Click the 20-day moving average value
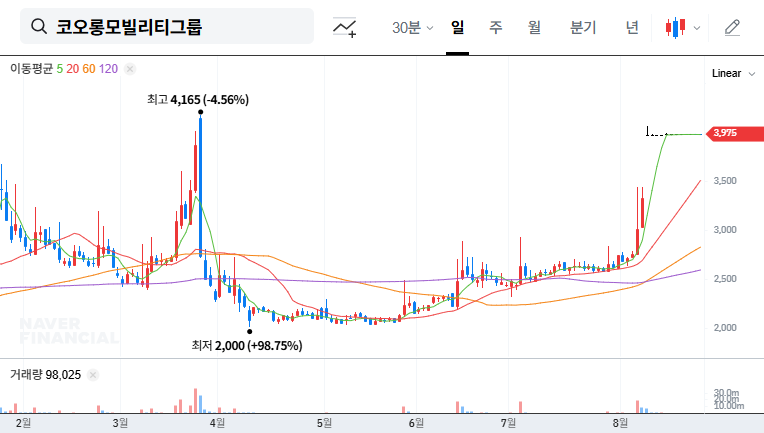 73,69
